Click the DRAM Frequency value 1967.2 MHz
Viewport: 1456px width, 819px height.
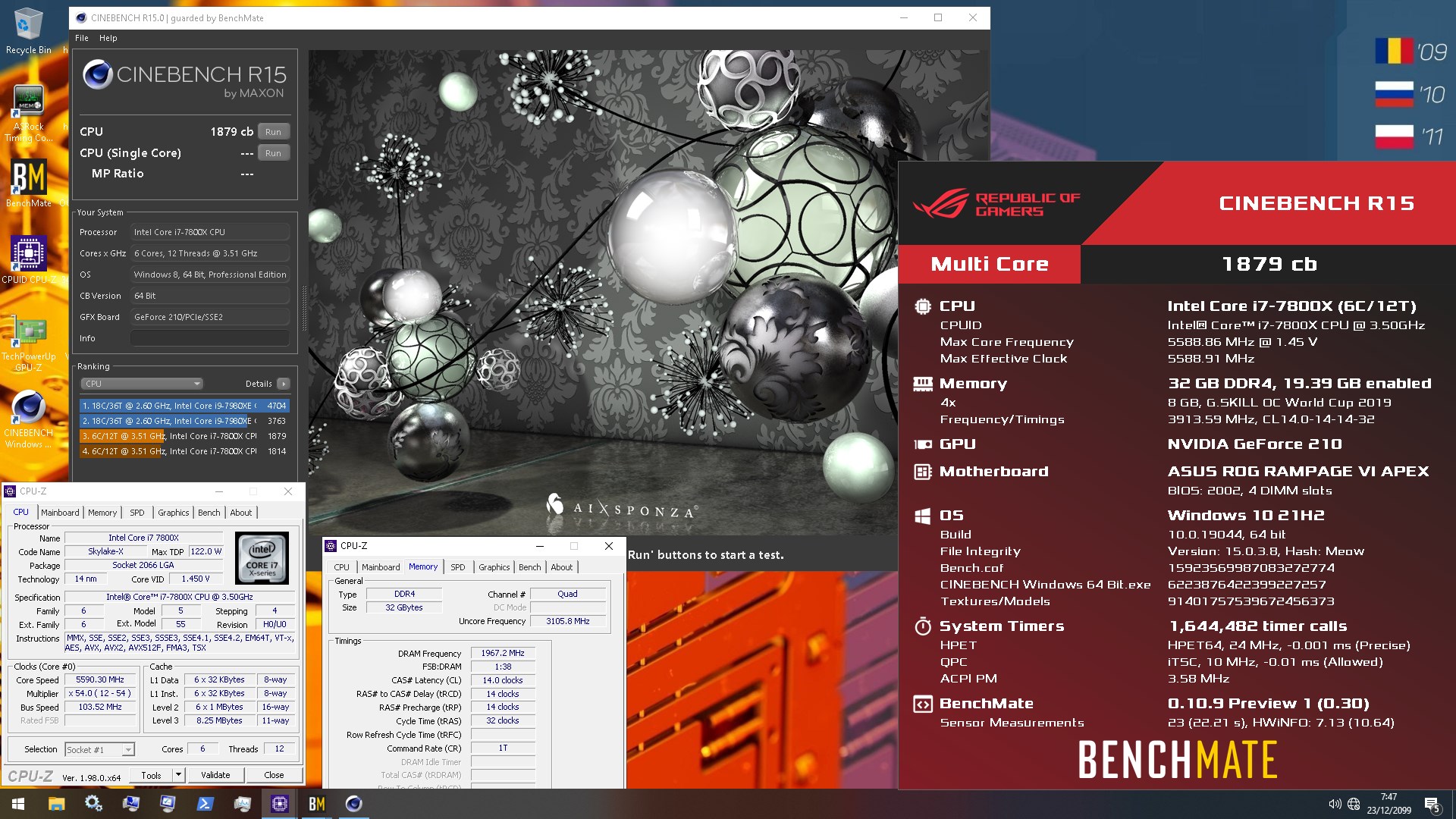coord(503,653)
